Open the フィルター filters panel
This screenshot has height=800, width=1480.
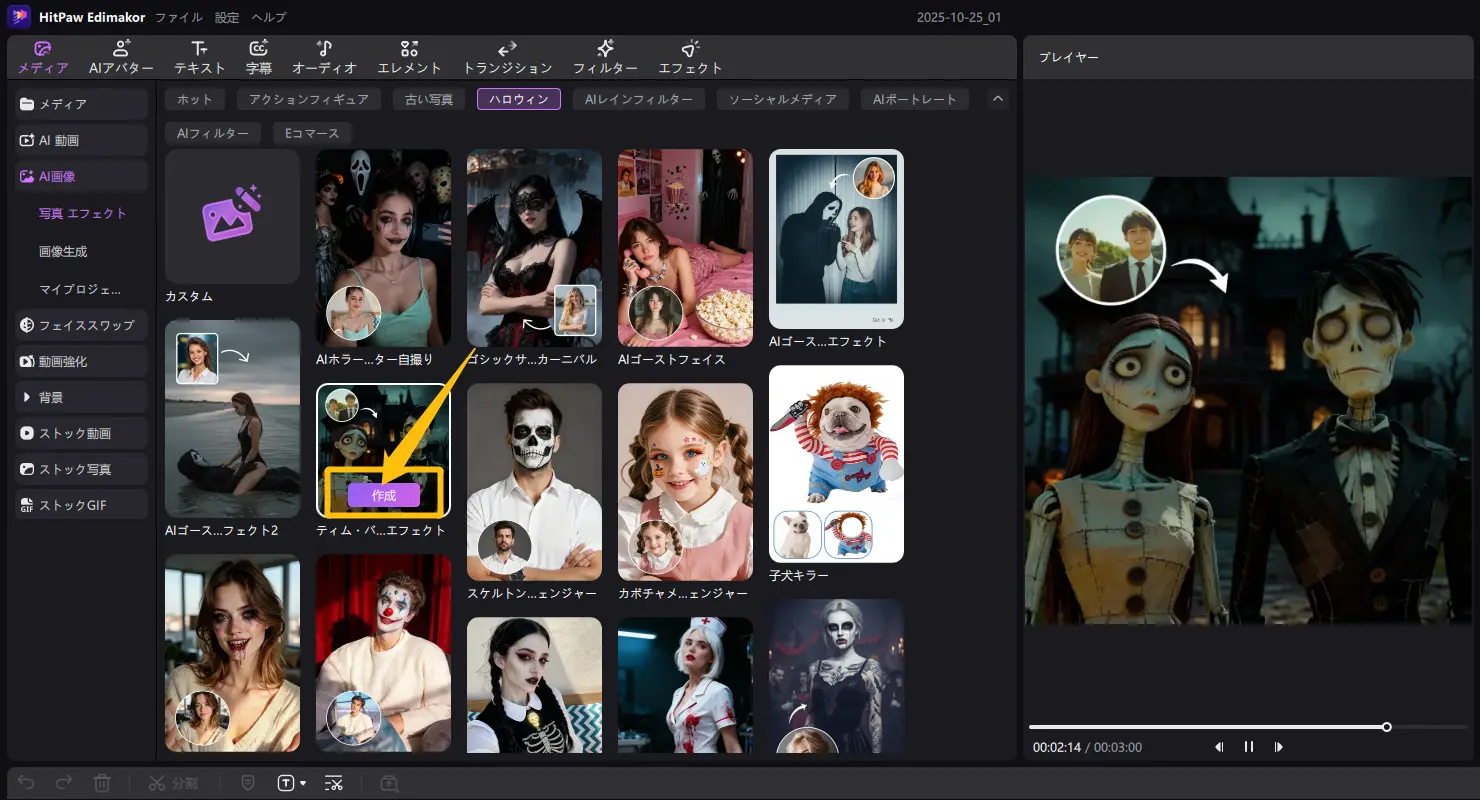click(605, 58)
